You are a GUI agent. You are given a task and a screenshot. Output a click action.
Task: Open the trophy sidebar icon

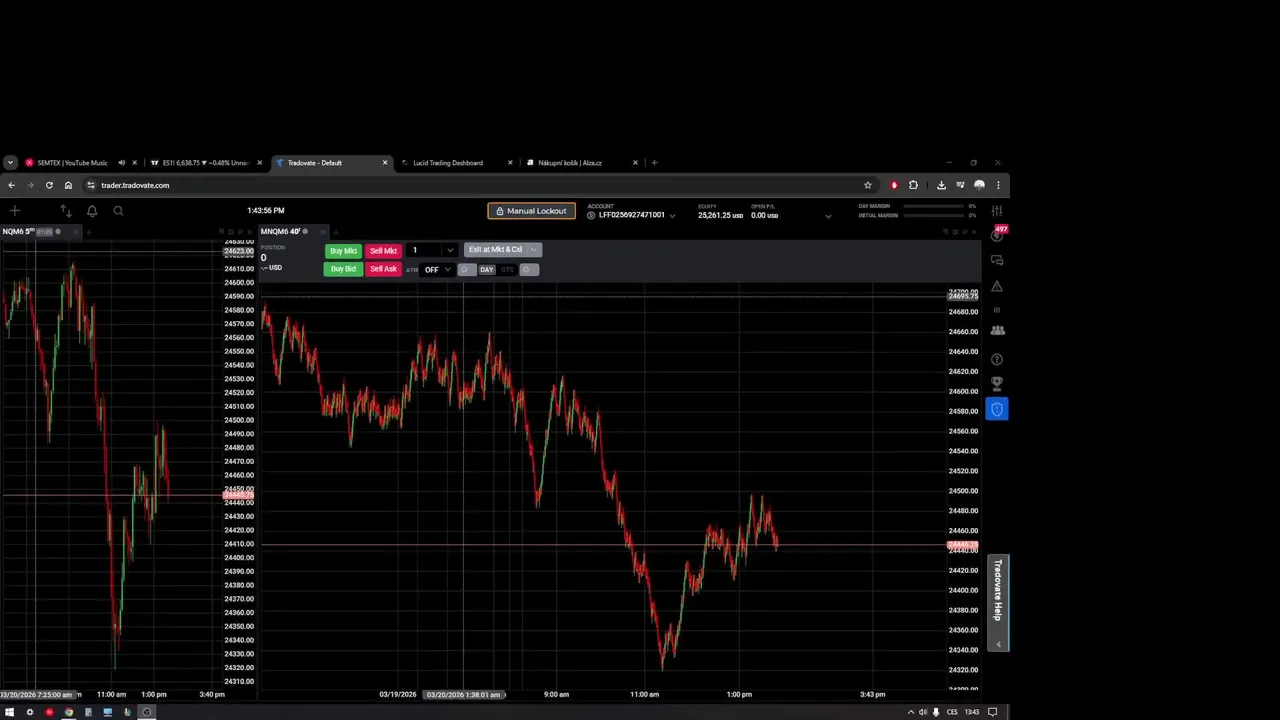point(997,383)
